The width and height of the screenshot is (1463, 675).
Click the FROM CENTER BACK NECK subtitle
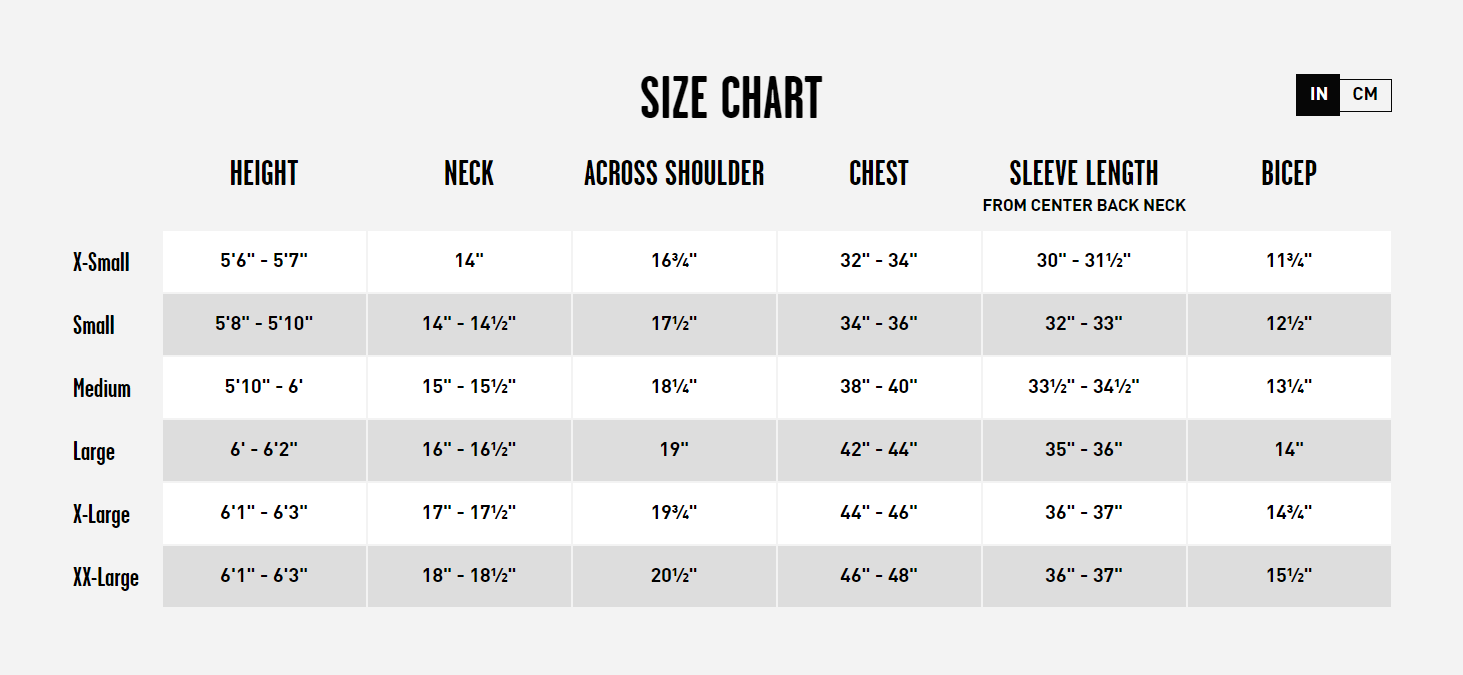1084,206
